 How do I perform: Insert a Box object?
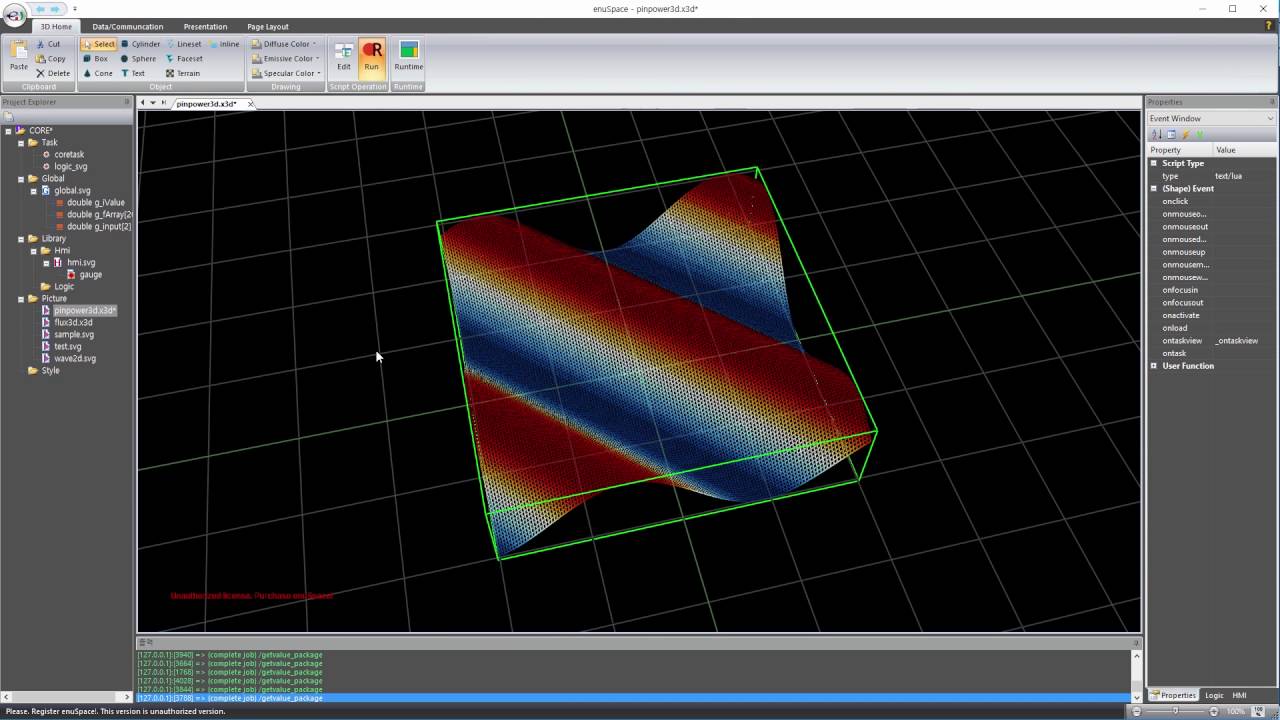[x=95, y=58]
